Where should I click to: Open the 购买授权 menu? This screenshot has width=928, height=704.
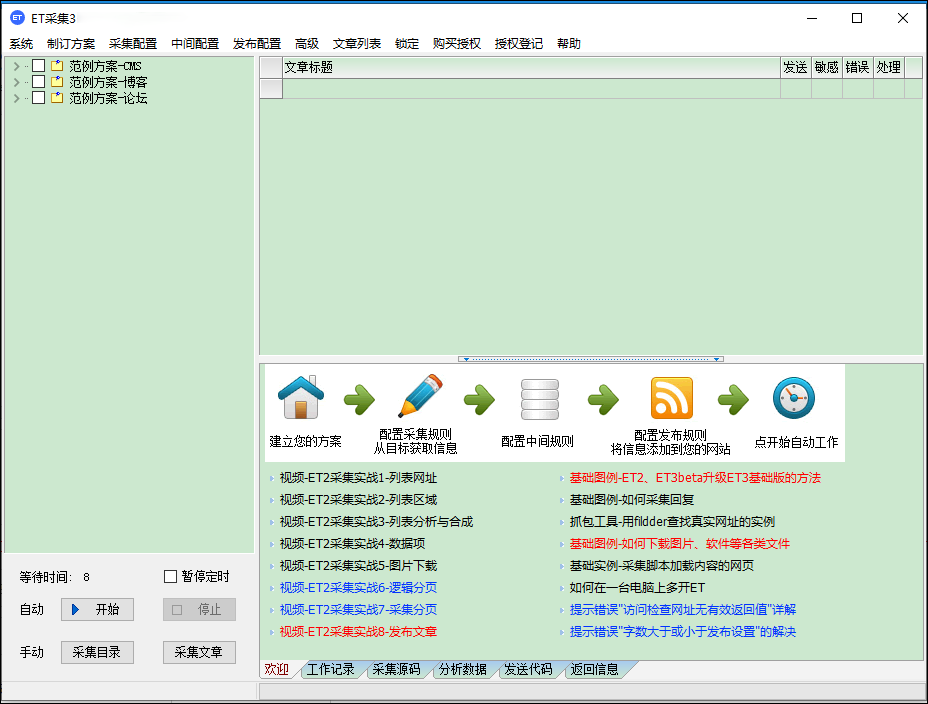pyautogui.click(x=457, y=44)
